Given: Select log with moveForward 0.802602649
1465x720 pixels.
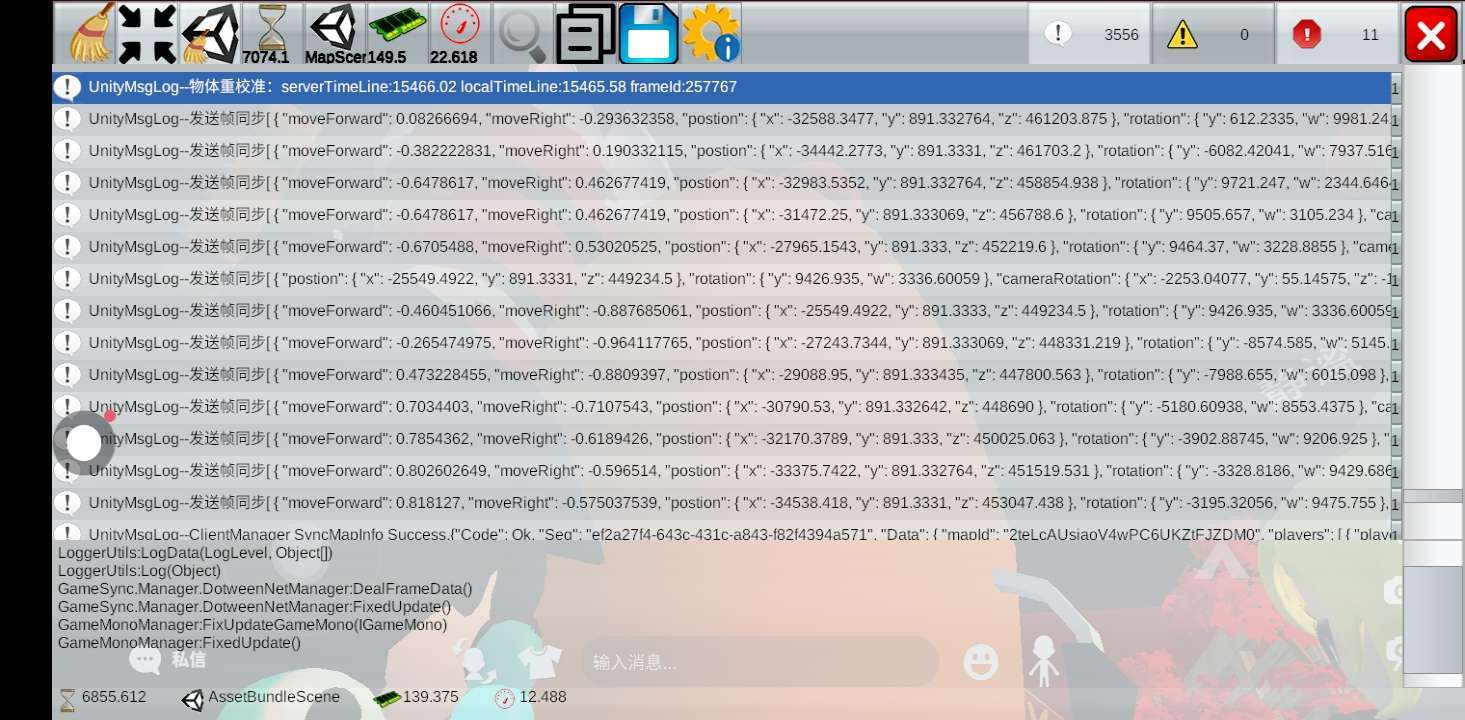Looking at the screenshot, I should pyautogui.click(x=722, y=471).
